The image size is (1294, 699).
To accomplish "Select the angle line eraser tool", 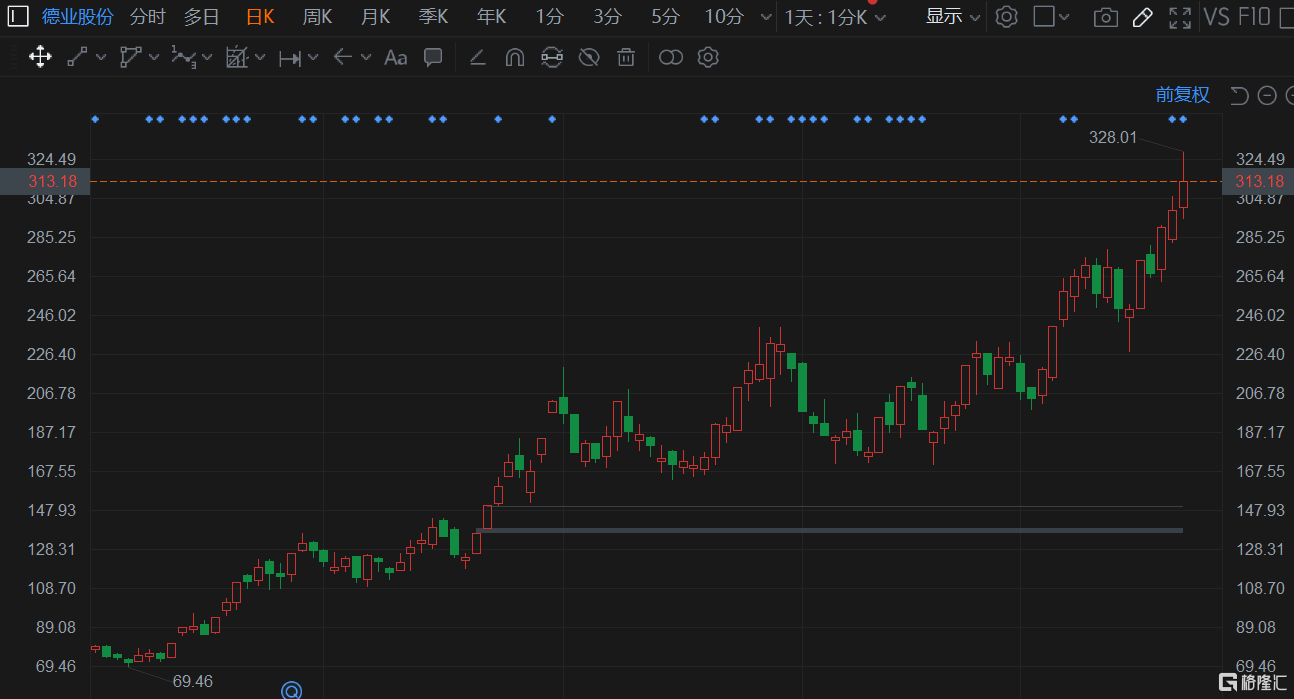I will point(477,57).
